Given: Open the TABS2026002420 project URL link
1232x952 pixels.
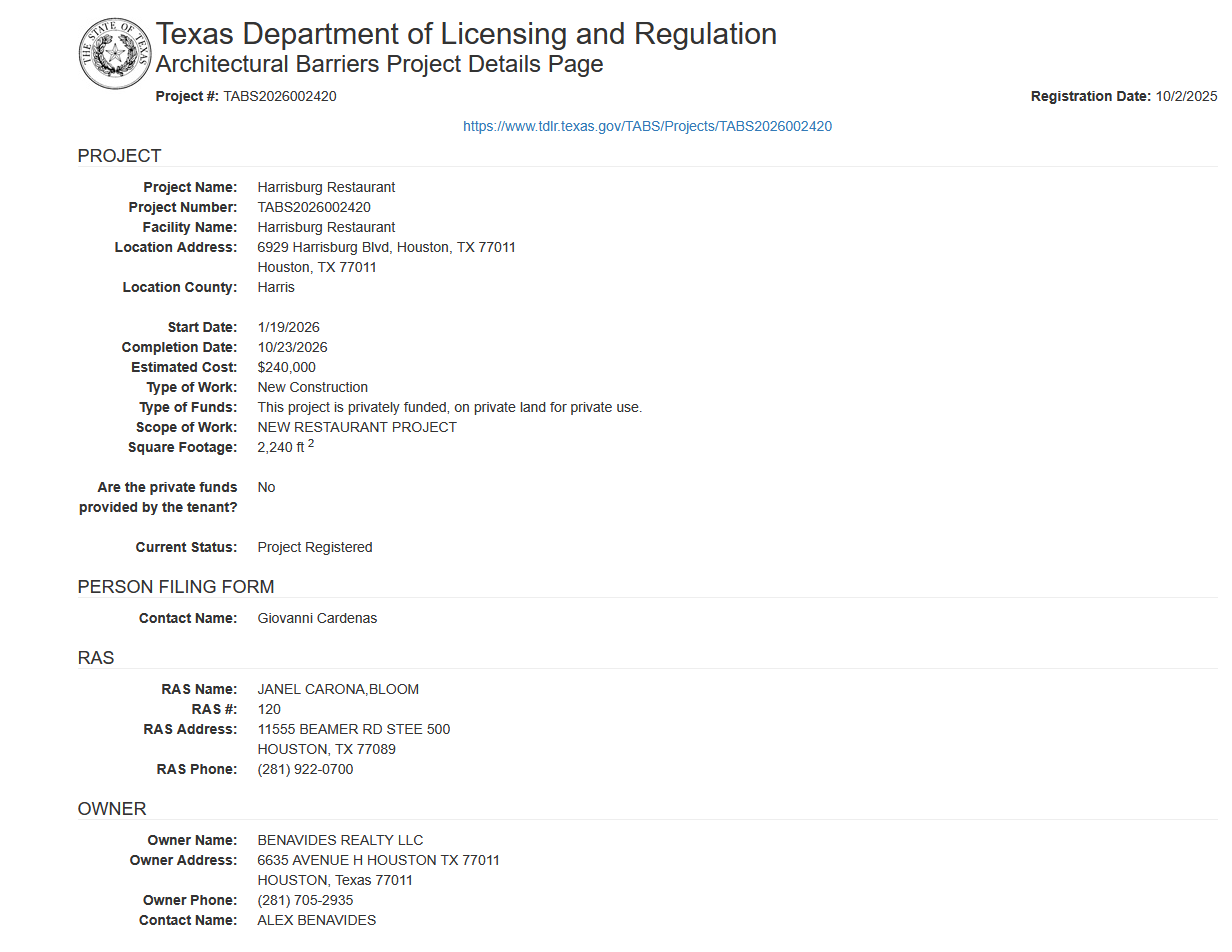Looking at the screenshot, I should [x=647, y=126].
